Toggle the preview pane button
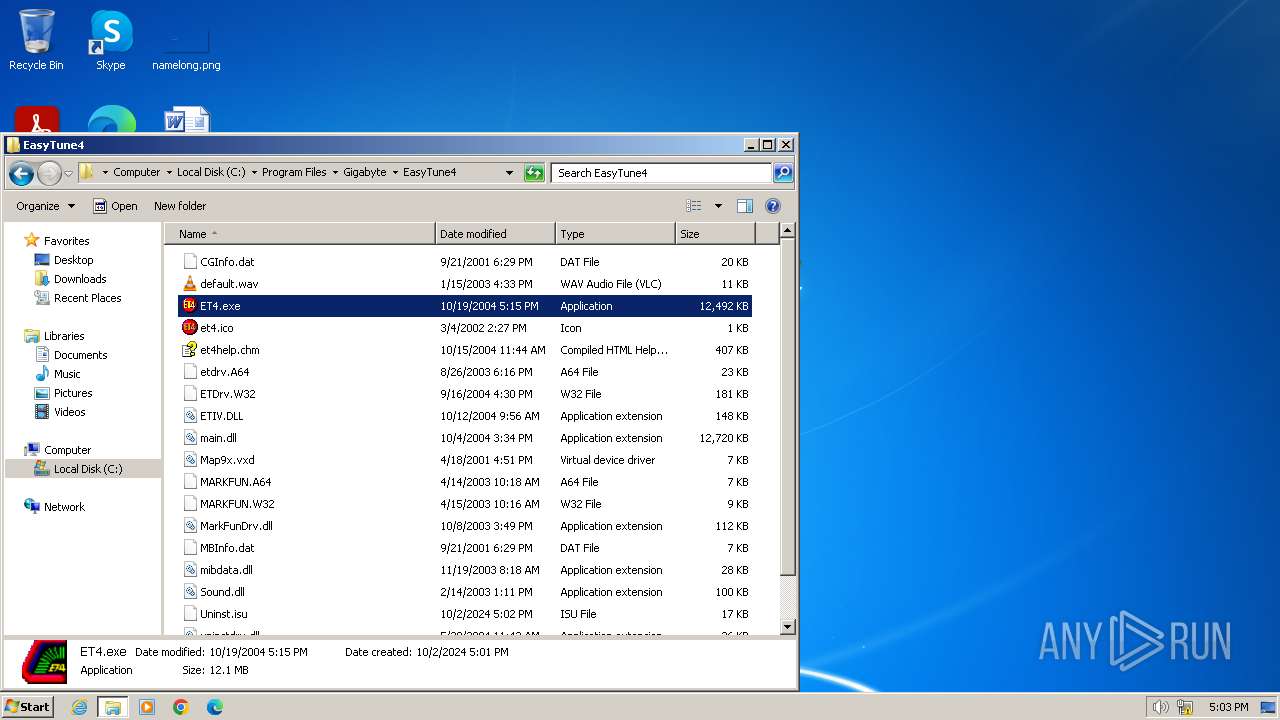 tap(745, 206)
